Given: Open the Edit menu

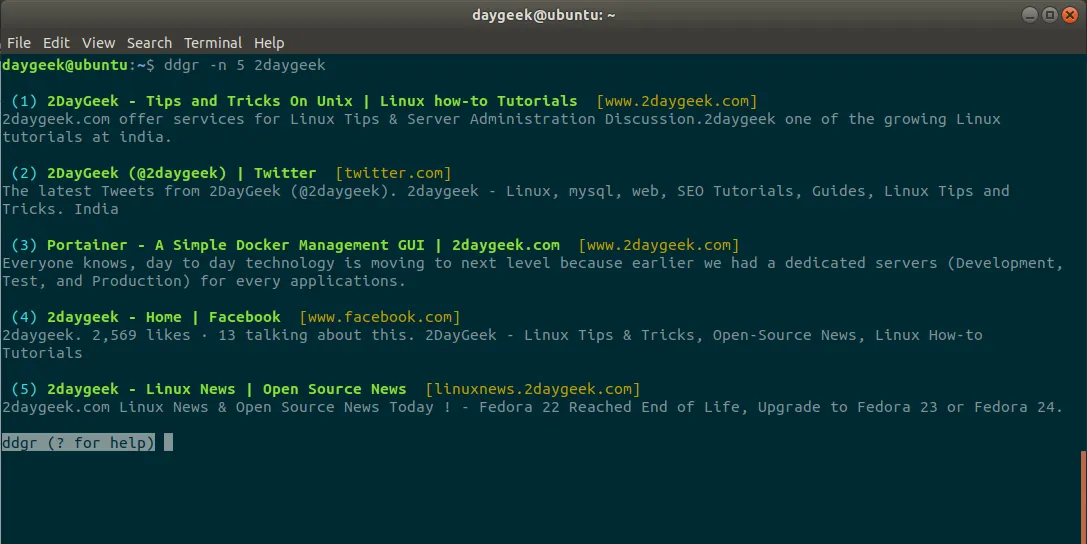Looking at the screenshot, I should 56,43.
